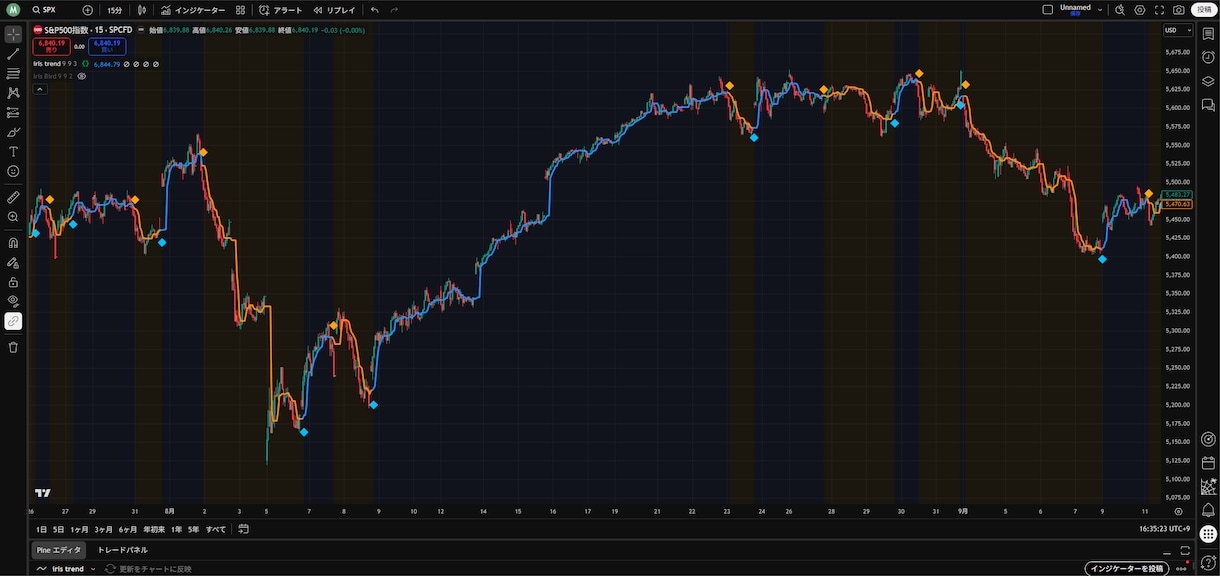Click the add symbol plus icon
This screenshot has height=576, width=1220.
(x=87, y=10)
